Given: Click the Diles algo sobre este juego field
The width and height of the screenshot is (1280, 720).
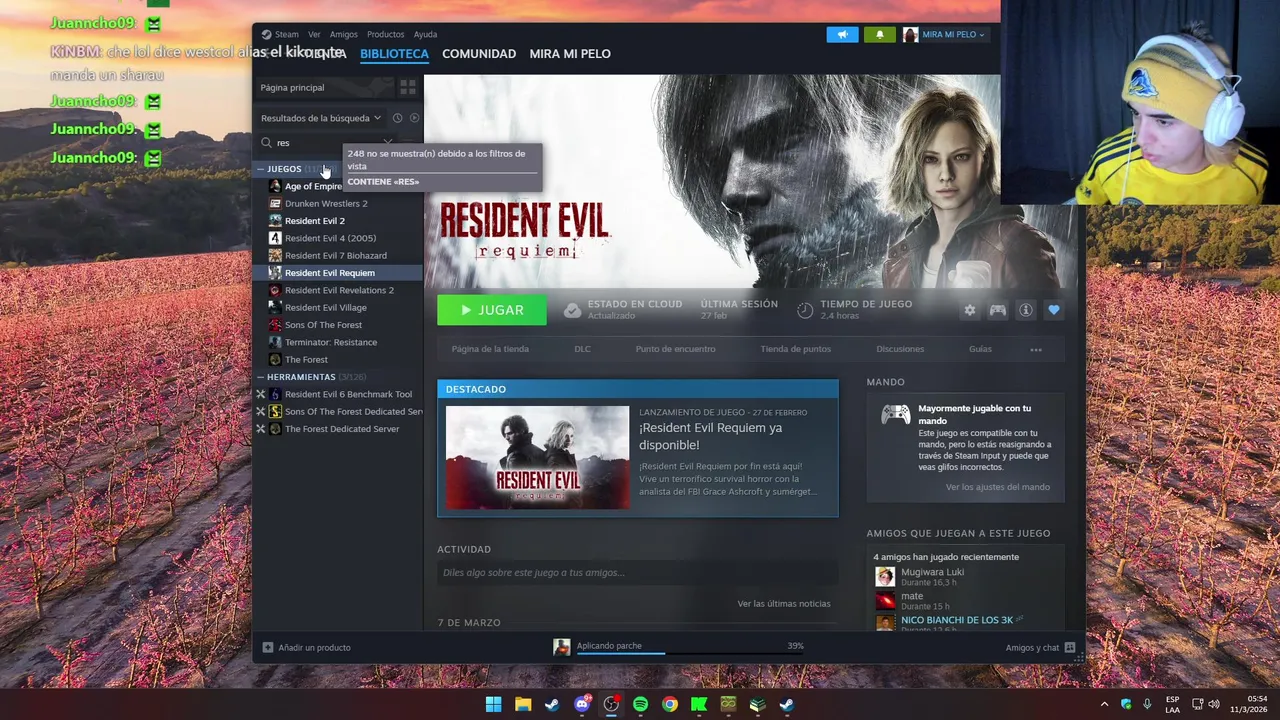Looking at the screenshot, I should tap(637, 572).
